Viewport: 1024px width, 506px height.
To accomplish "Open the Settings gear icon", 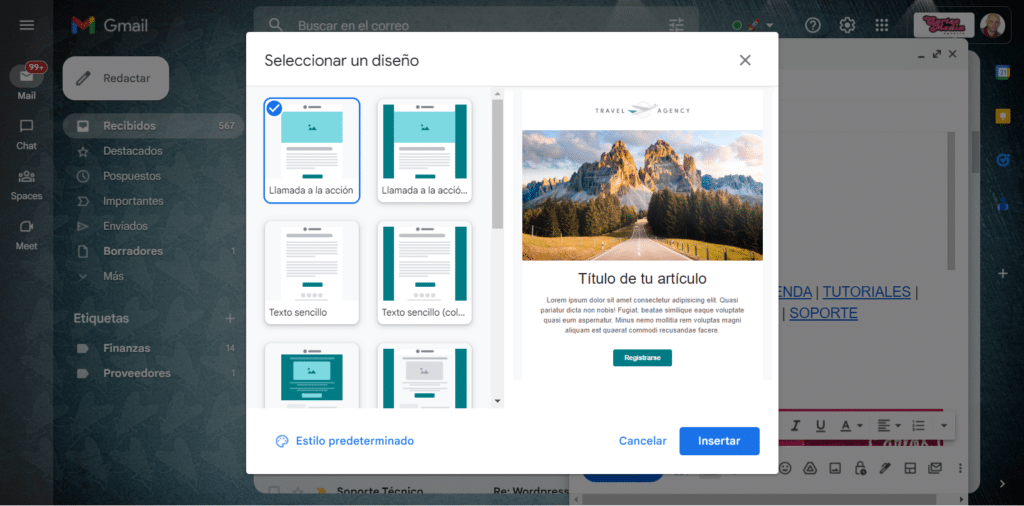I will point(847,25).
